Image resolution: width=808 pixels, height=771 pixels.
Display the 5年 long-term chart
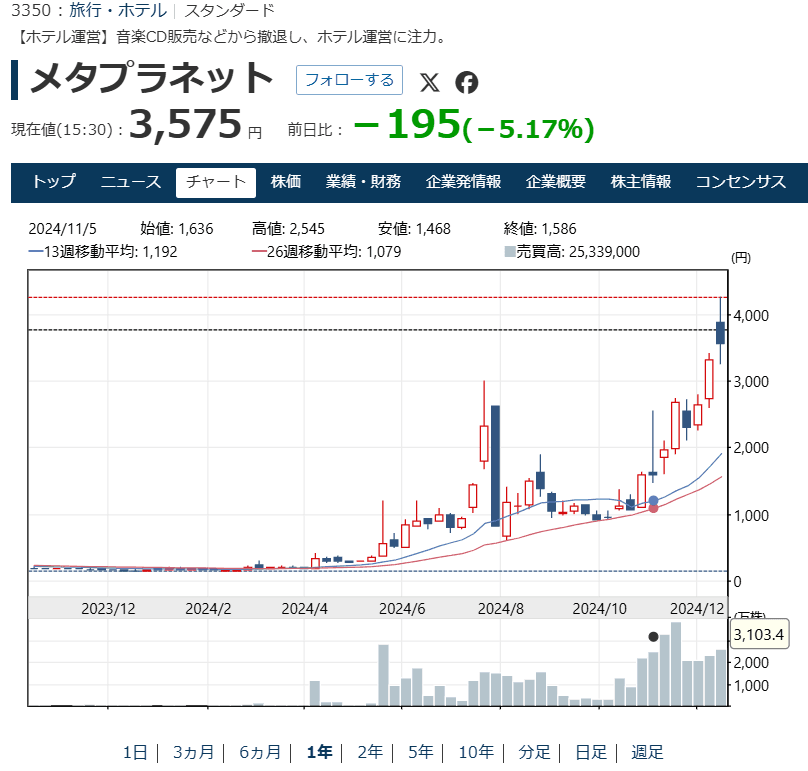point(421,751)
